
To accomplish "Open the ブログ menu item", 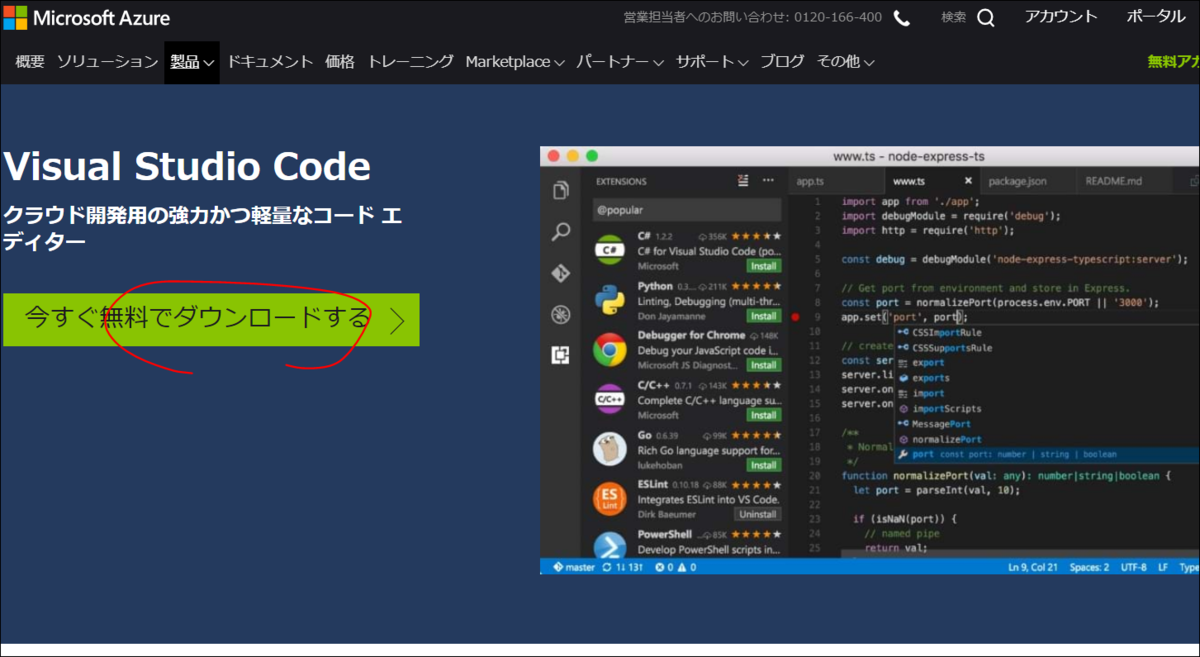I will tap(782, 62).
